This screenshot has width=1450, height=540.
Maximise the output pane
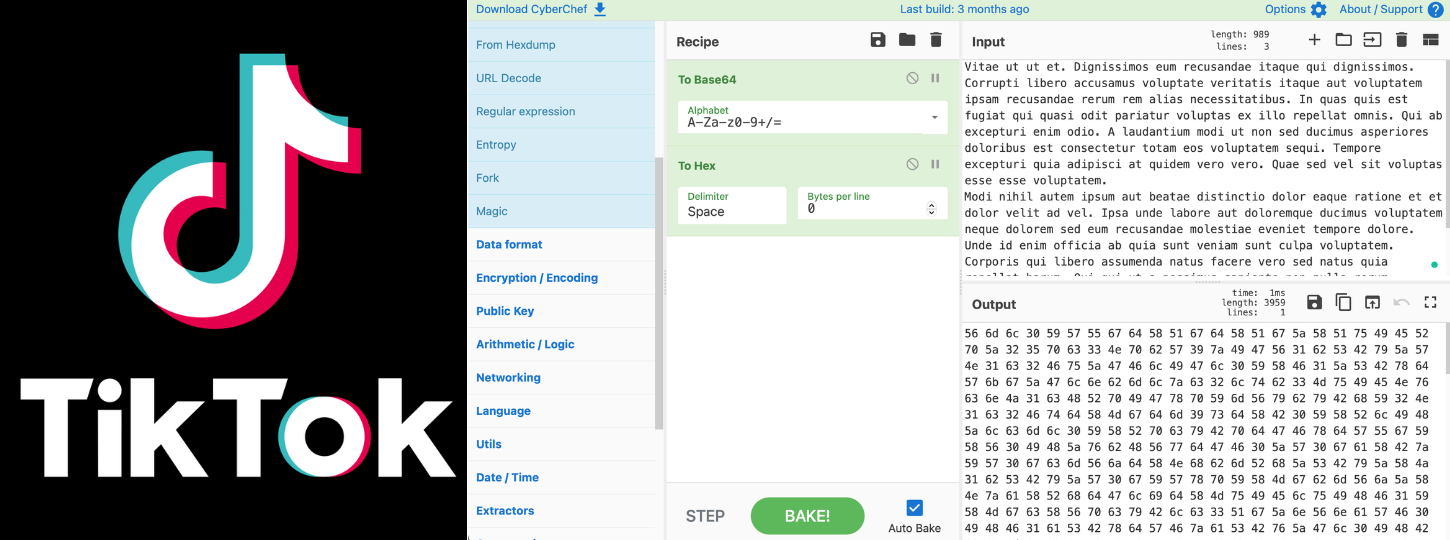[x=1430, y=302]
